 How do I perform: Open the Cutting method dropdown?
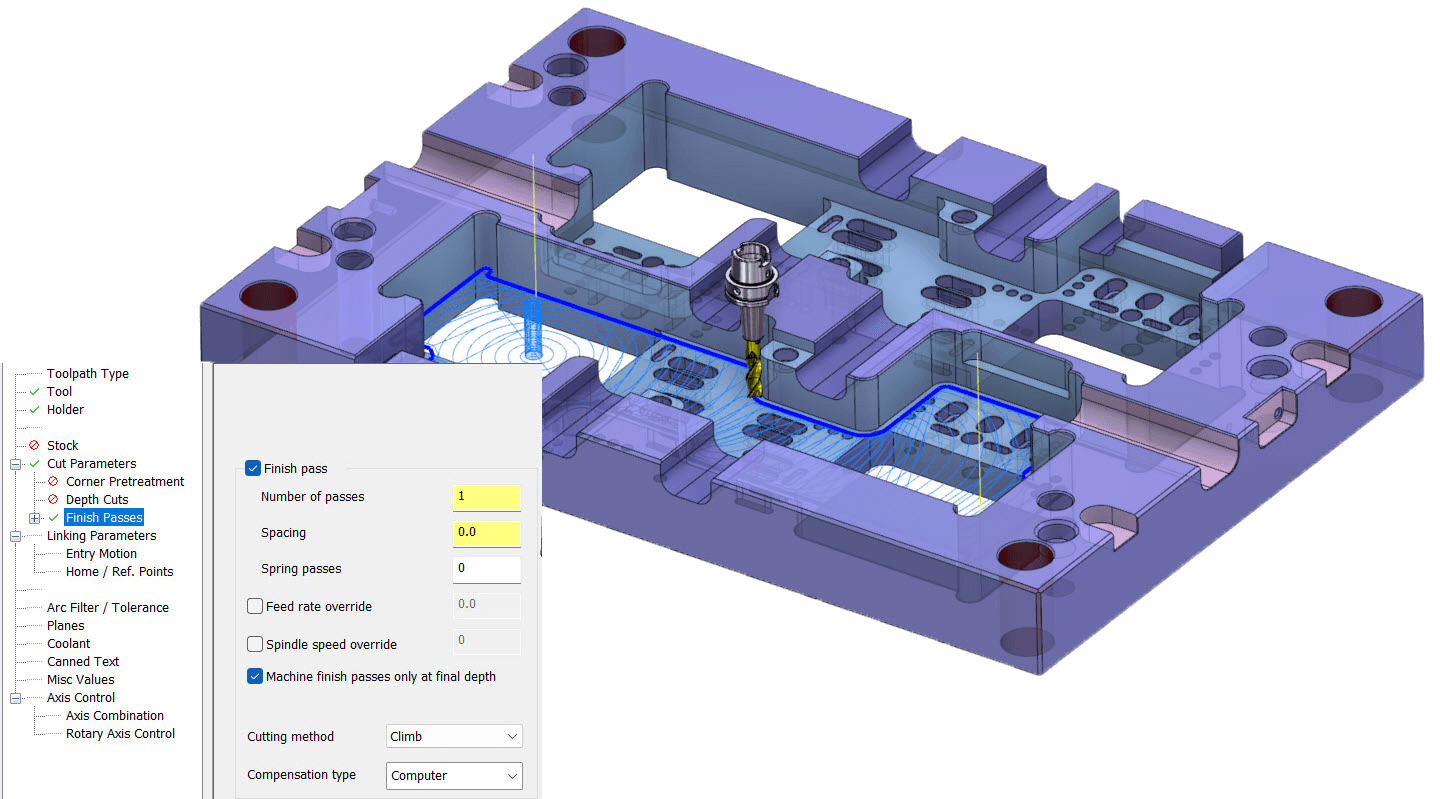point(454,737)
